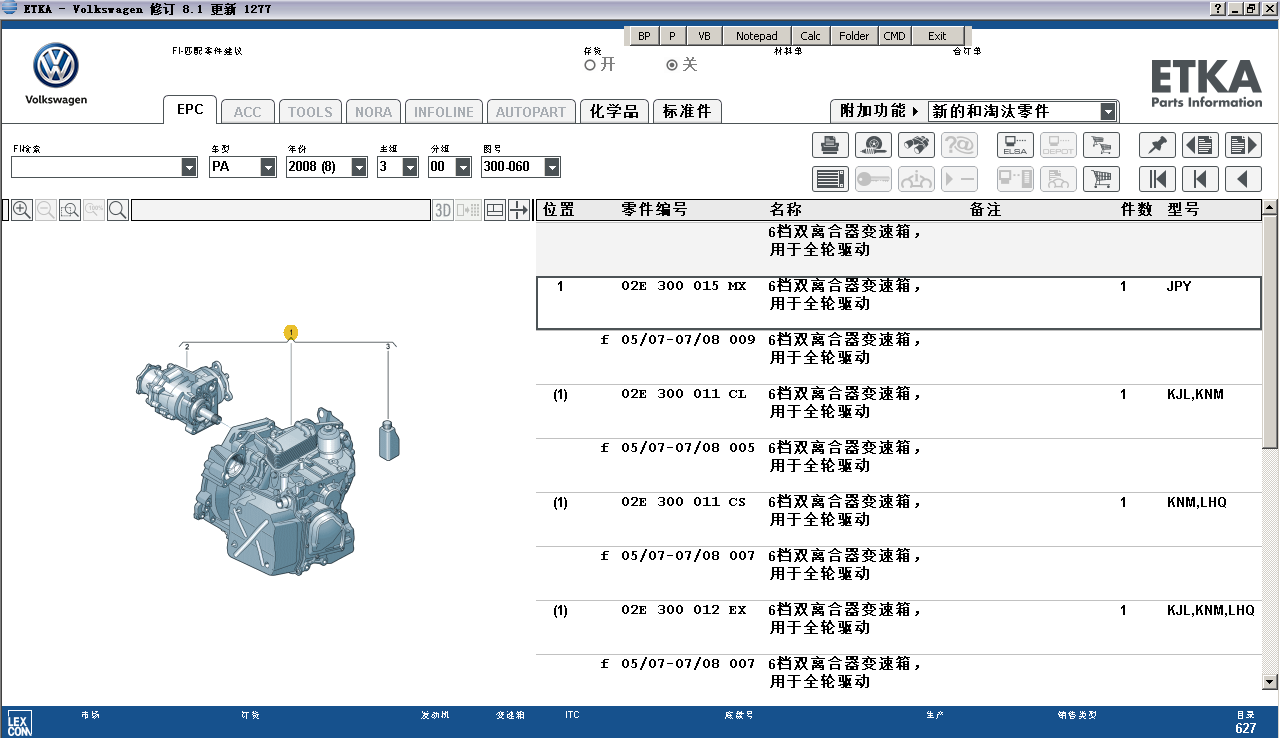This screenshot has height=738, width=1280.
Task: Open the 主组 dropdown showing 3
Action: [x=410, y=167]
